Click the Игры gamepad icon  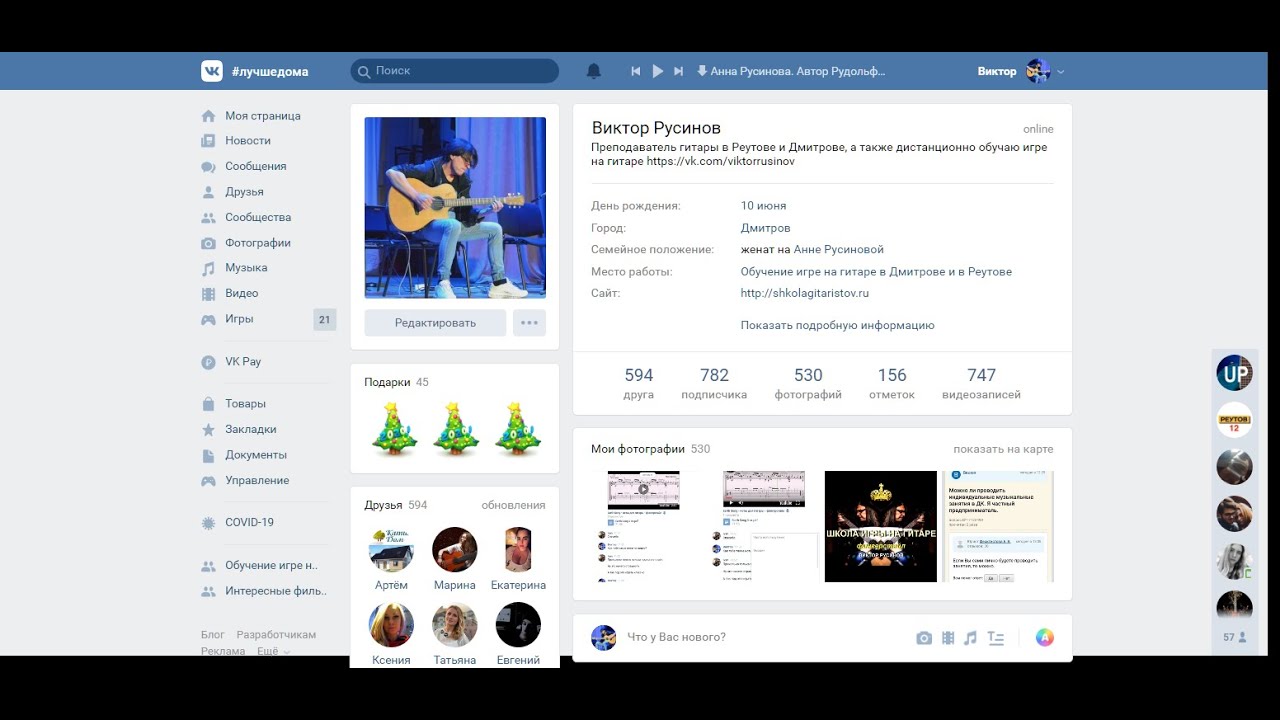point(208,319)
